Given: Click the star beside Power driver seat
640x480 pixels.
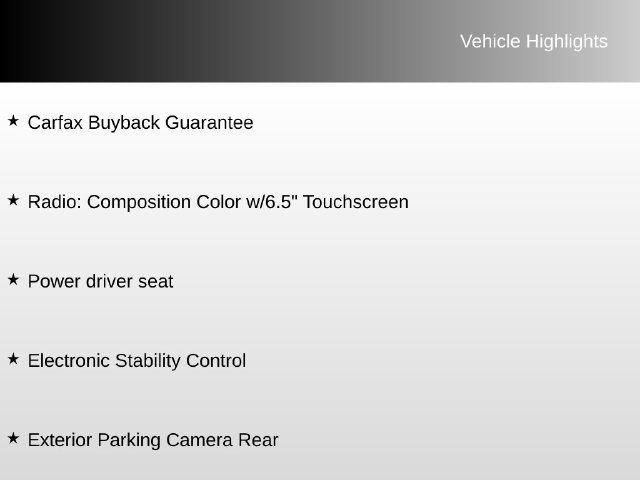Looking at the screenshot, I should coord(13,279).
